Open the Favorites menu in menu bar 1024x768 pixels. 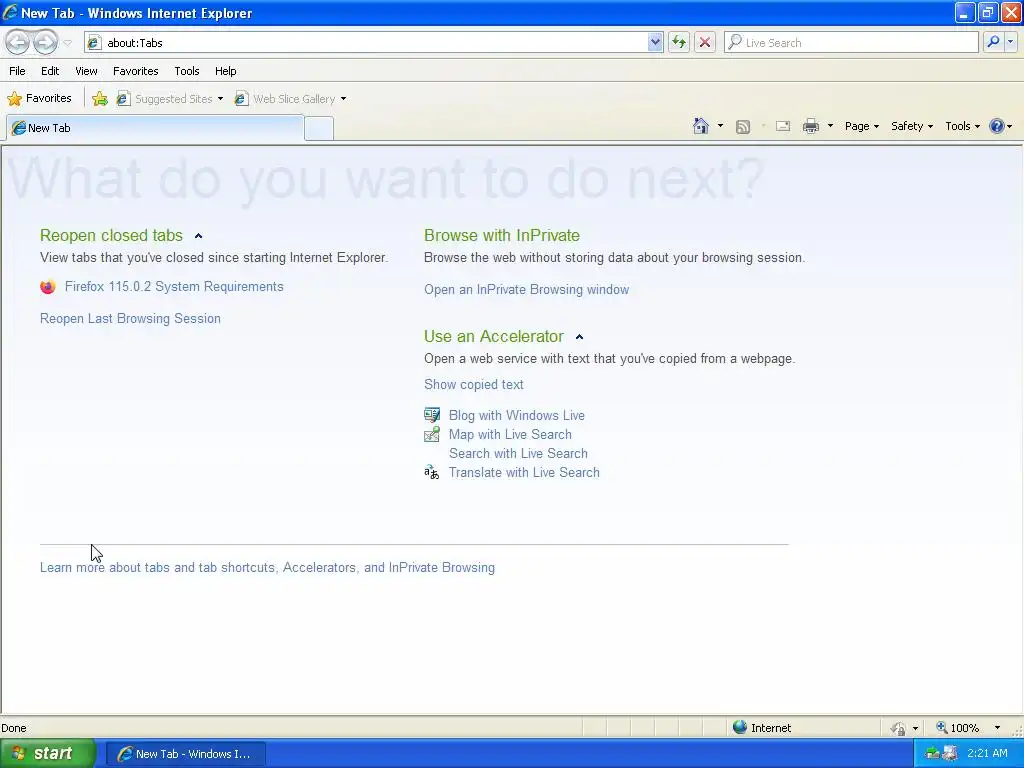[x=135, y=71]
